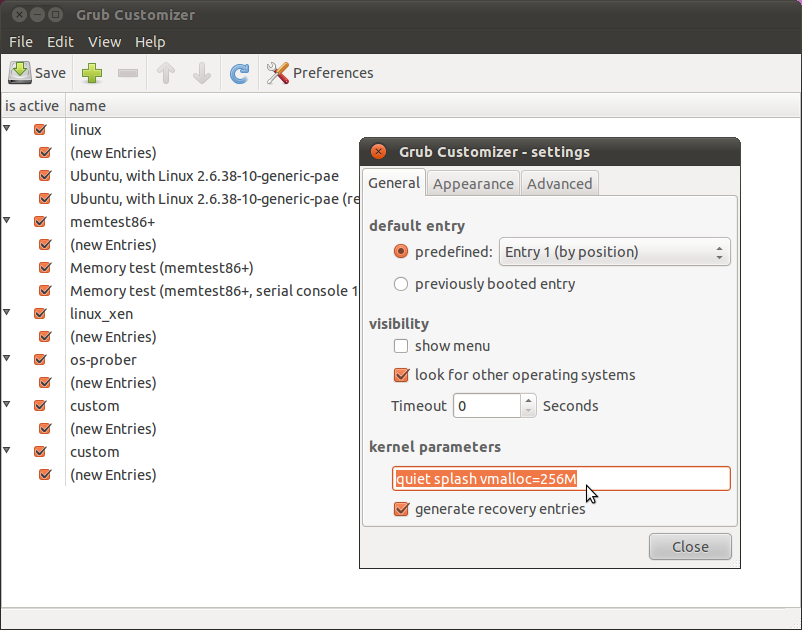
Task: Select previously booted entry radio button
Action: pos(401,284)
